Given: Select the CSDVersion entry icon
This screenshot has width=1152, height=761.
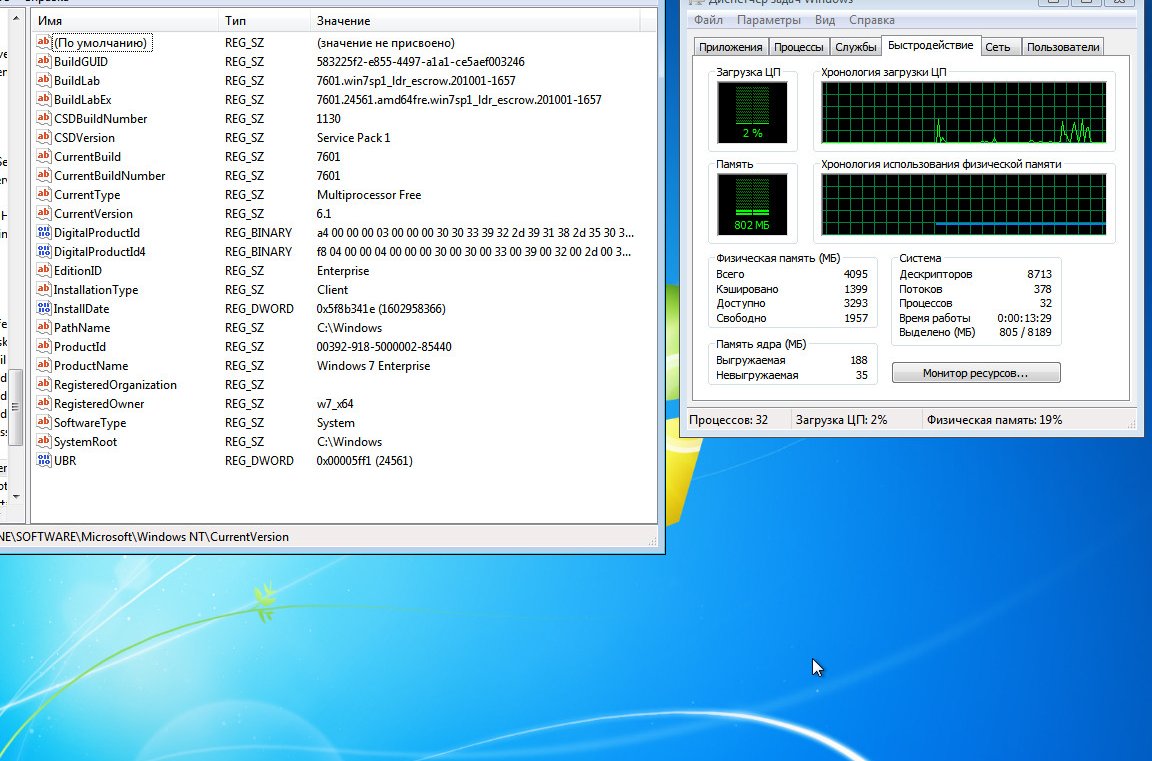Looking at the screenshot, I should (x=43, y=137).
